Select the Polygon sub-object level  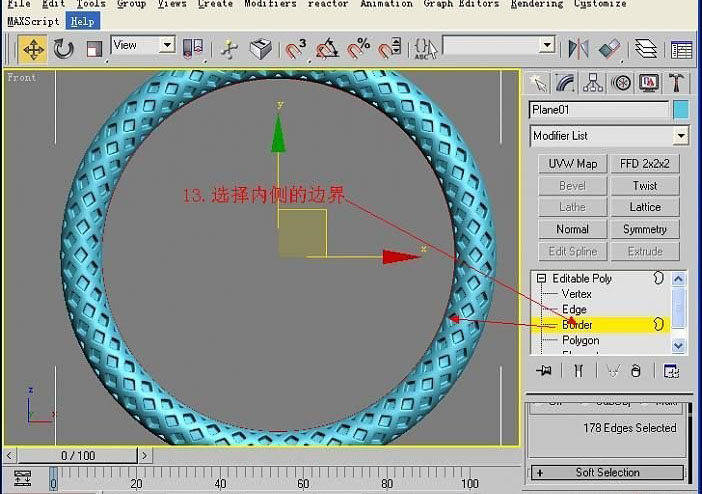click(580, 340)
